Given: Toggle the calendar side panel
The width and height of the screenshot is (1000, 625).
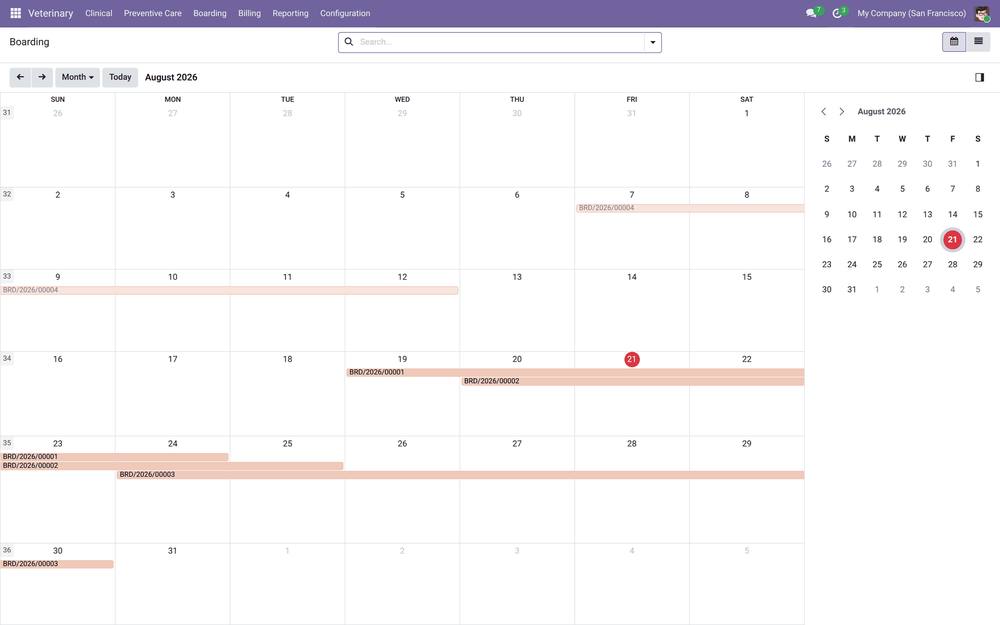Looking at the screenshot, I should coord(979,77).
